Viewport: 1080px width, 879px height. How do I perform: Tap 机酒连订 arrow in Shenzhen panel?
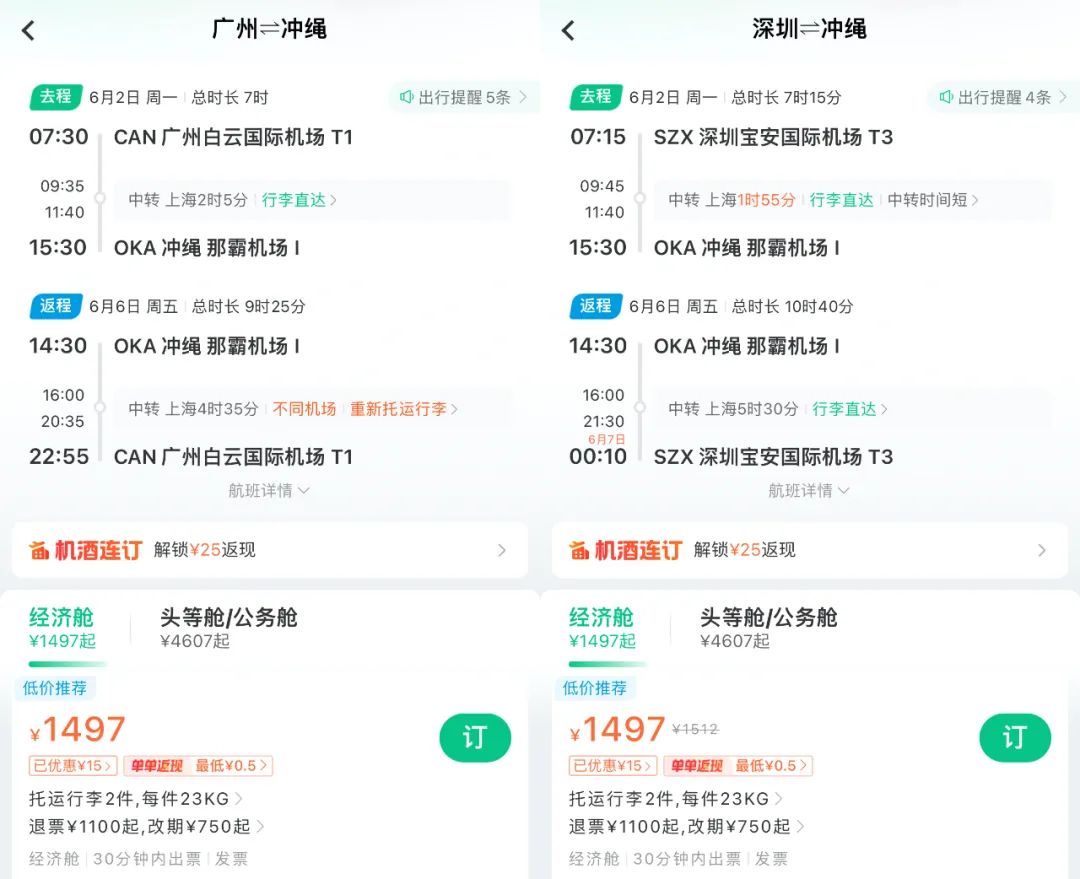tap(1042, 550)
